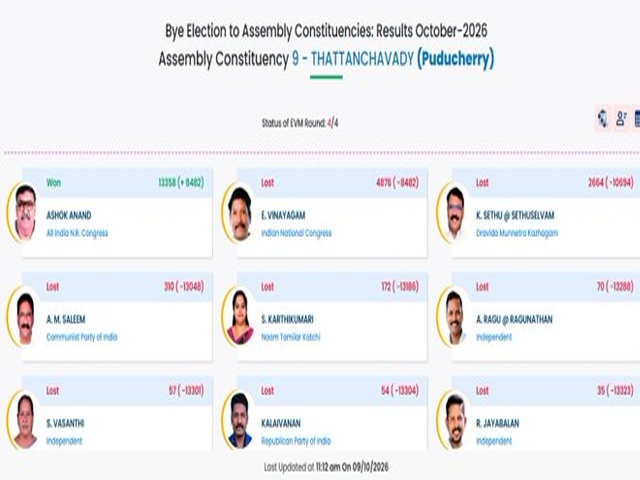Click Ashok Anand's candidate photo

[25, 212]
